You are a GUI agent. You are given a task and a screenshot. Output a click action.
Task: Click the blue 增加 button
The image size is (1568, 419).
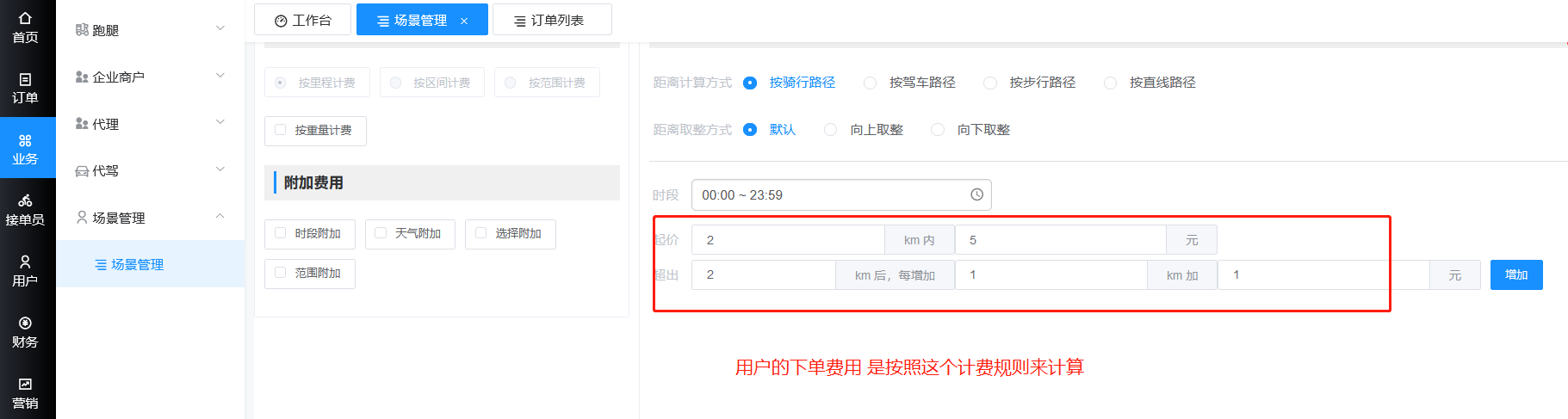[x=1516, y=275]
